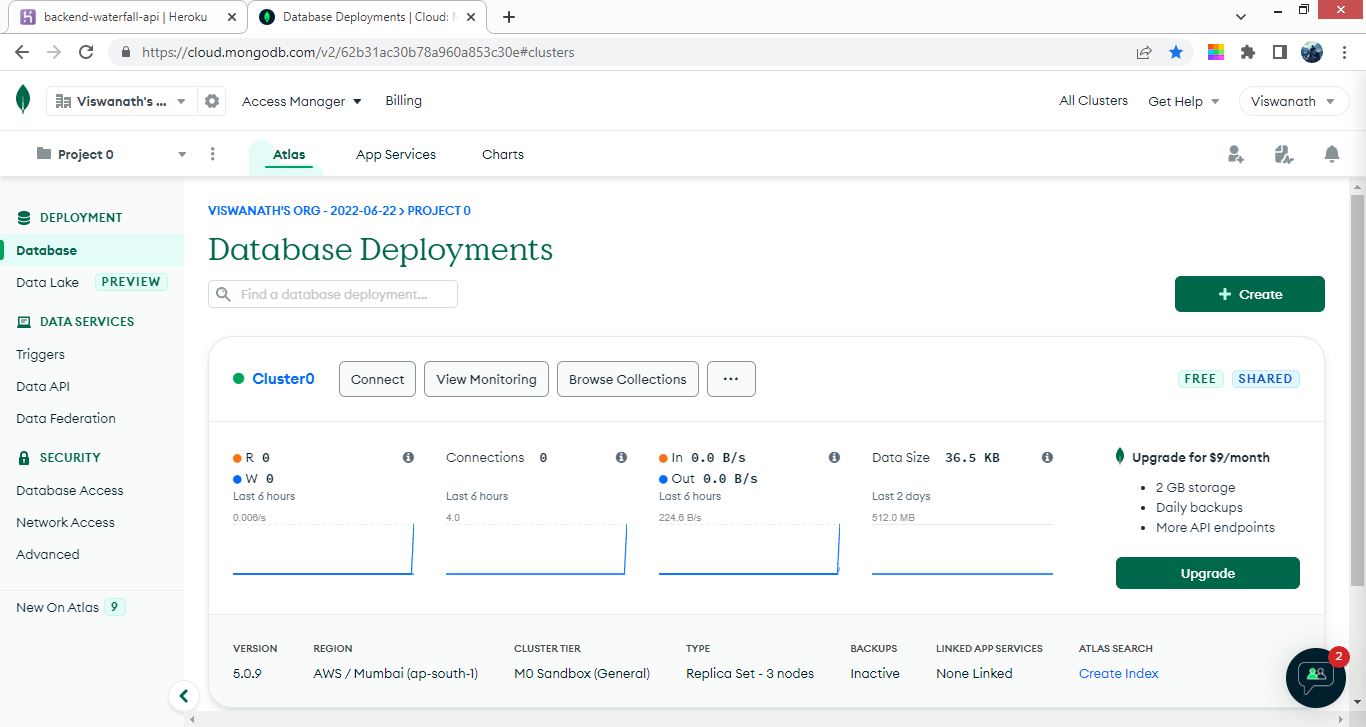Open Cluster0 more options ellipsis button

pyautogui.click(x=731, y=379)
